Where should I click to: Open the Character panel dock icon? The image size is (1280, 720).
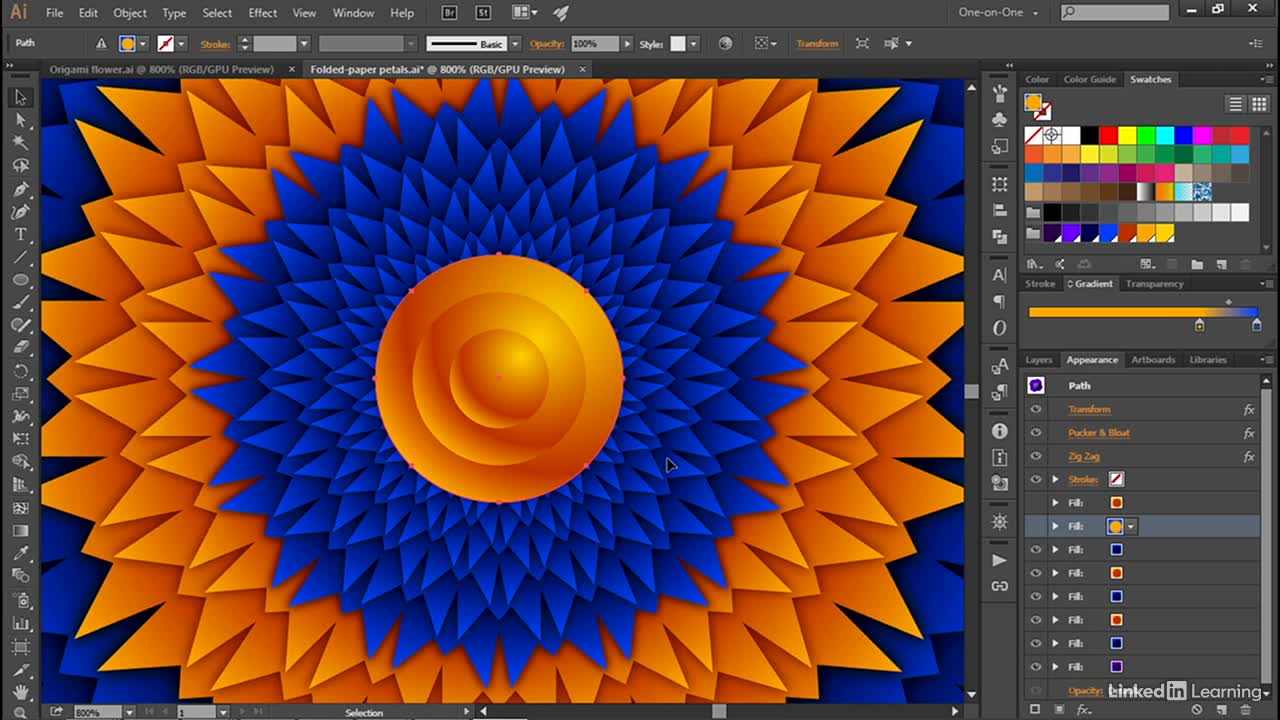point(1000,275)
